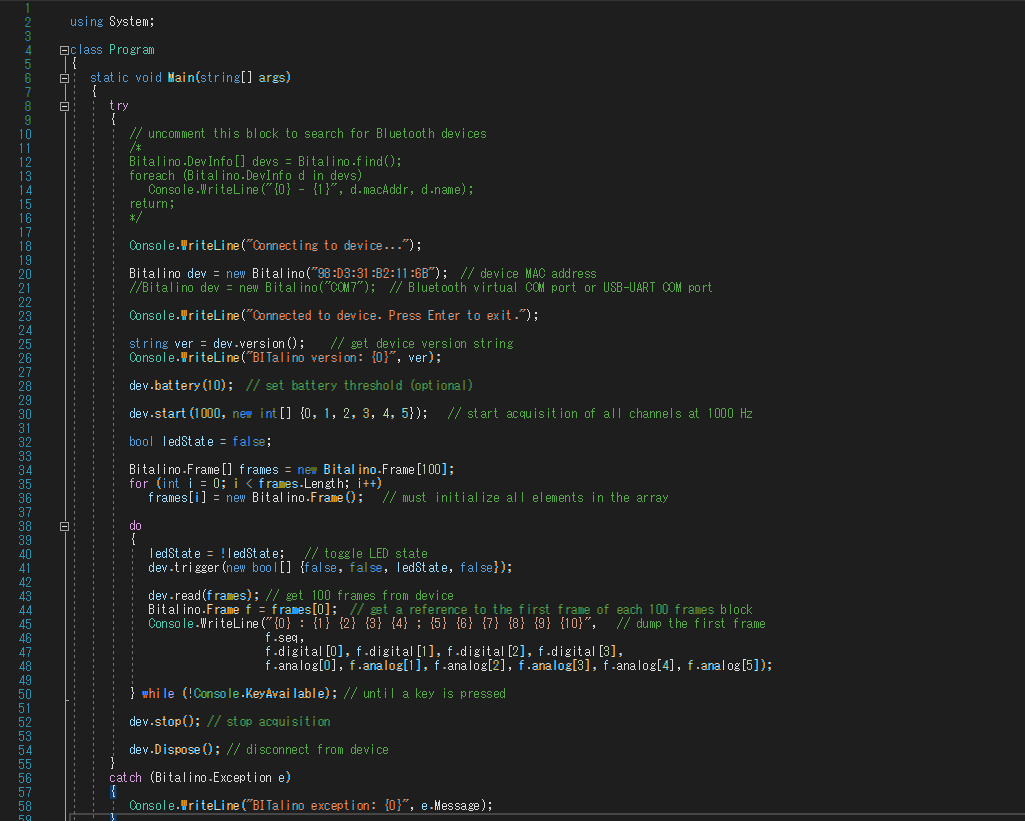1025x821 pixels.
Task: Click the 'bool ledState = false;' line
Action: point(200,442)
